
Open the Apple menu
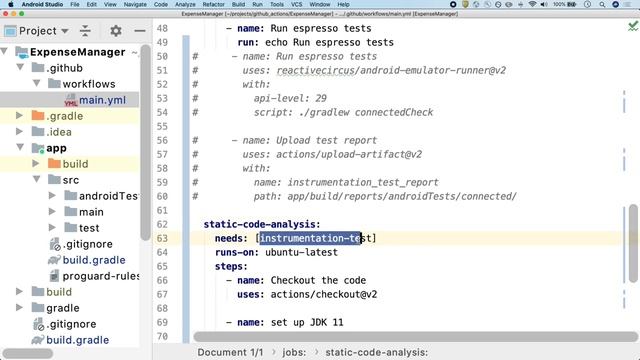11,4
